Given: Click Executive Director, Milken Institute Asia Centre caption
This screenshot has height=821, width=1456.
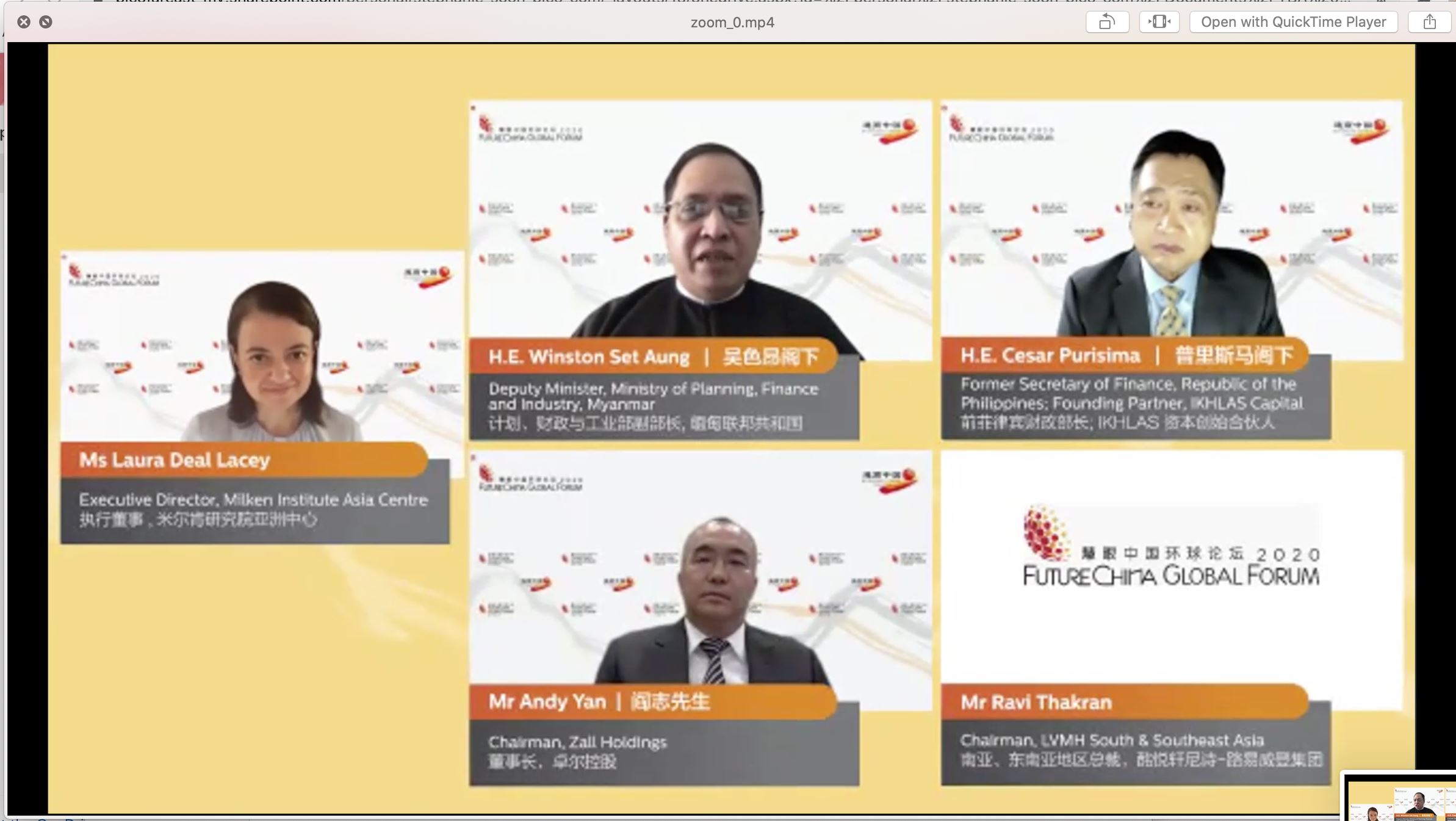Looking at the screenshot, I should [x=254, y=500].
